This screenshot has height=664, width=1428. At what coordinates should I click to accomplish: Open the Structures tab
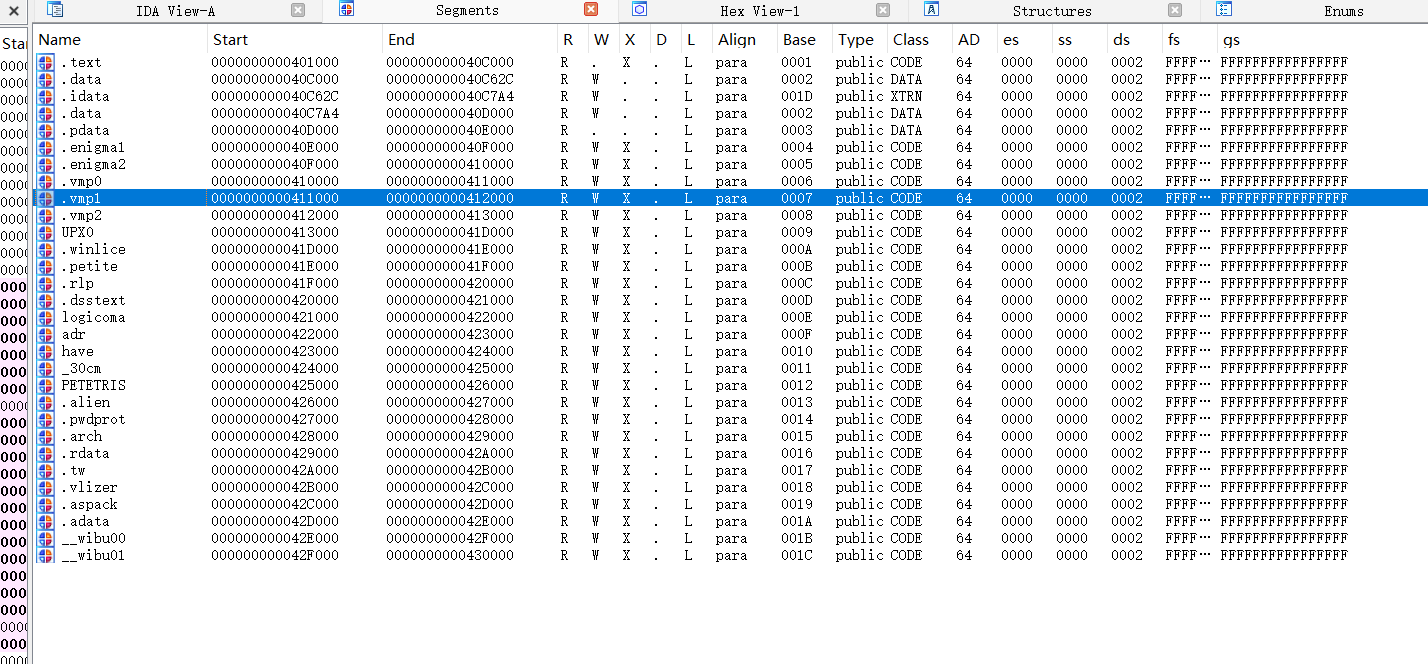click(x=1051, y=11)
